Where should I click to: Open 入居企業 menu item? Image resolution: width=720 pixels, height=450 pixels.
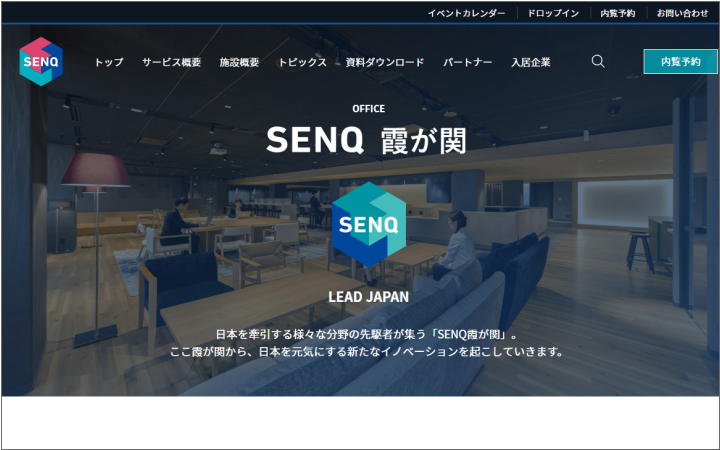pos(531,62)
